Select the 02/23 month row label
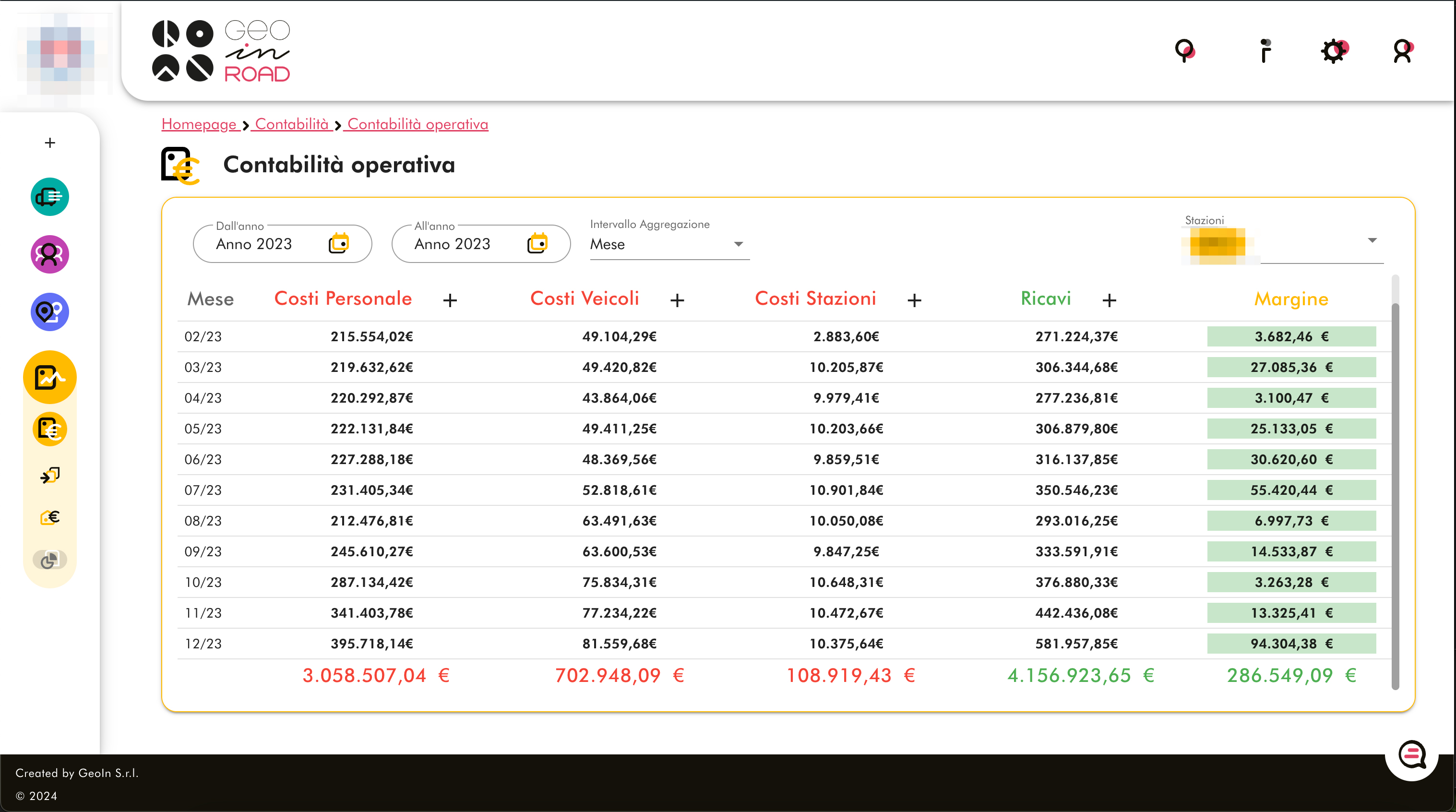 coord(203,337)
